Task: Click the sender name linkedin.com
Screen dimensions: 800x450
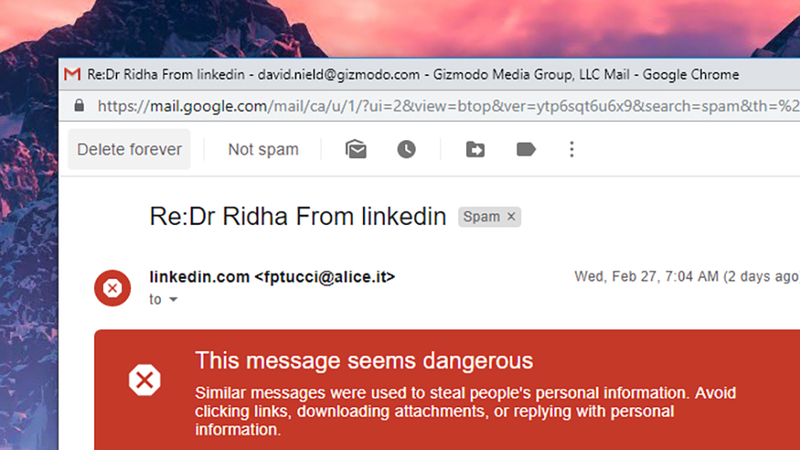Action: (x=199, y=277)
